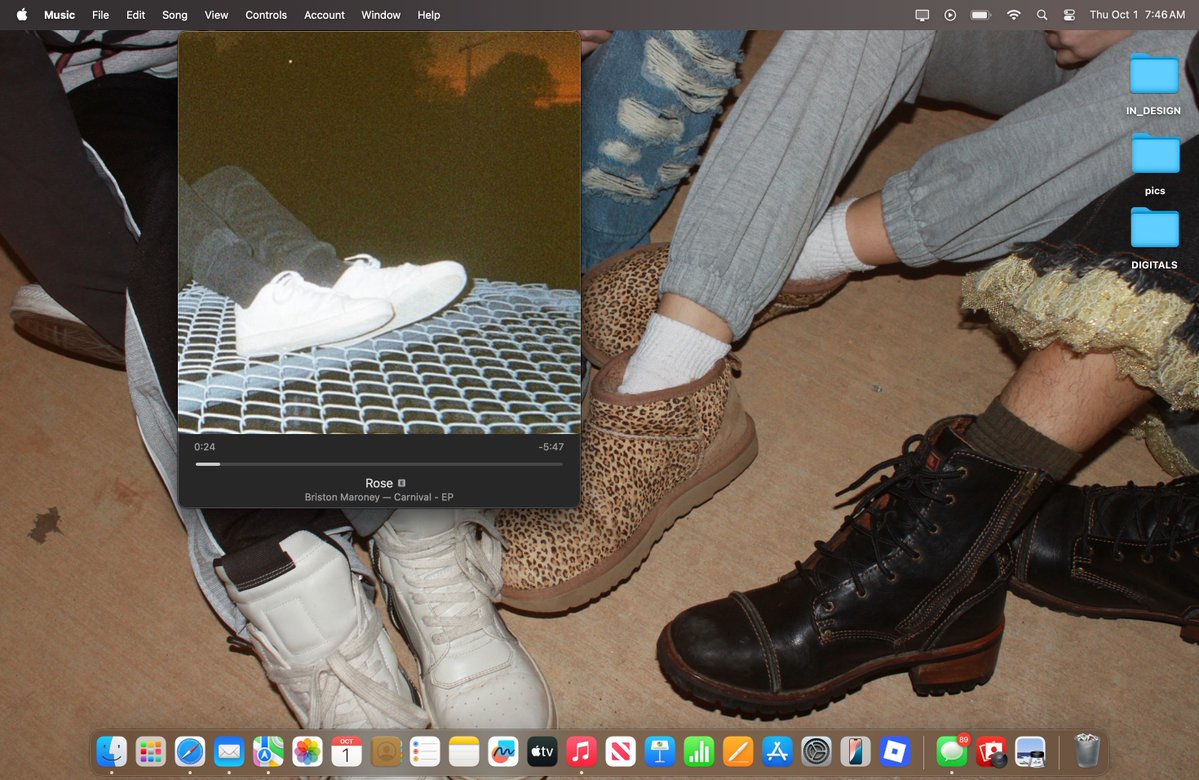Open the Account menu

click(x=324, y=15)
